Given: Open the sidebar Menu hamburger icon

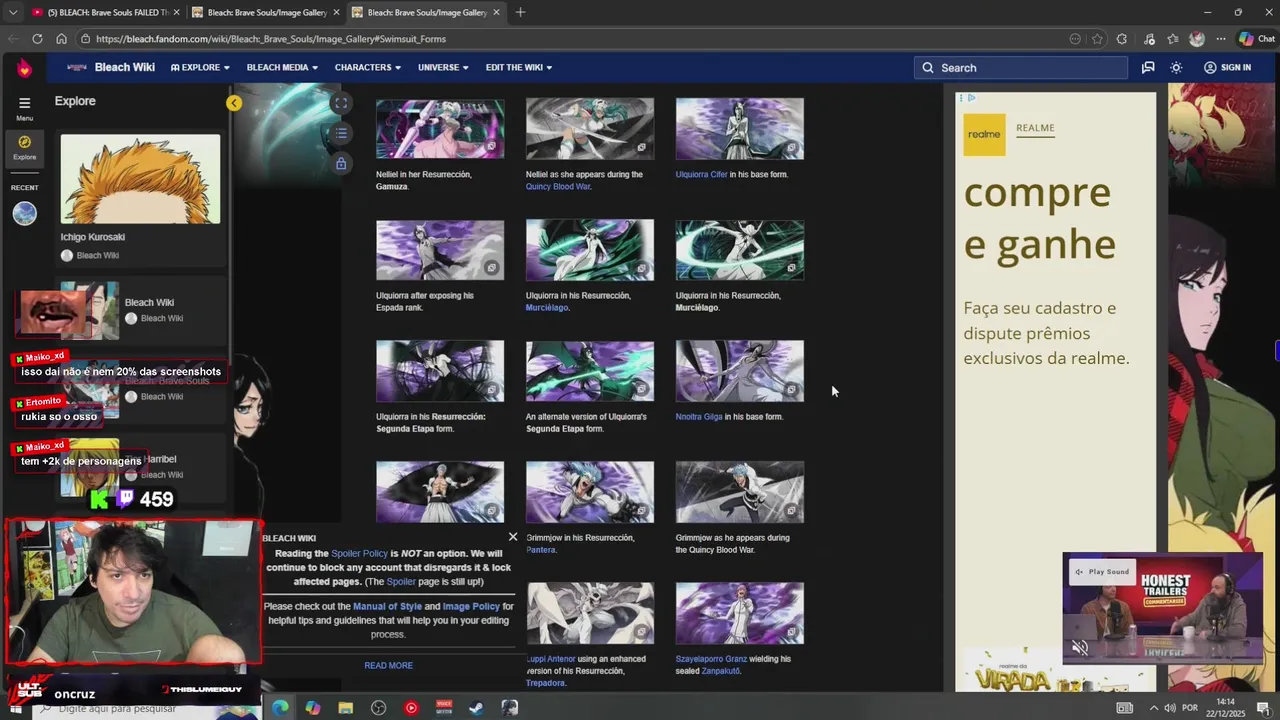Looking at the screenshot, I should pos(24,103).
